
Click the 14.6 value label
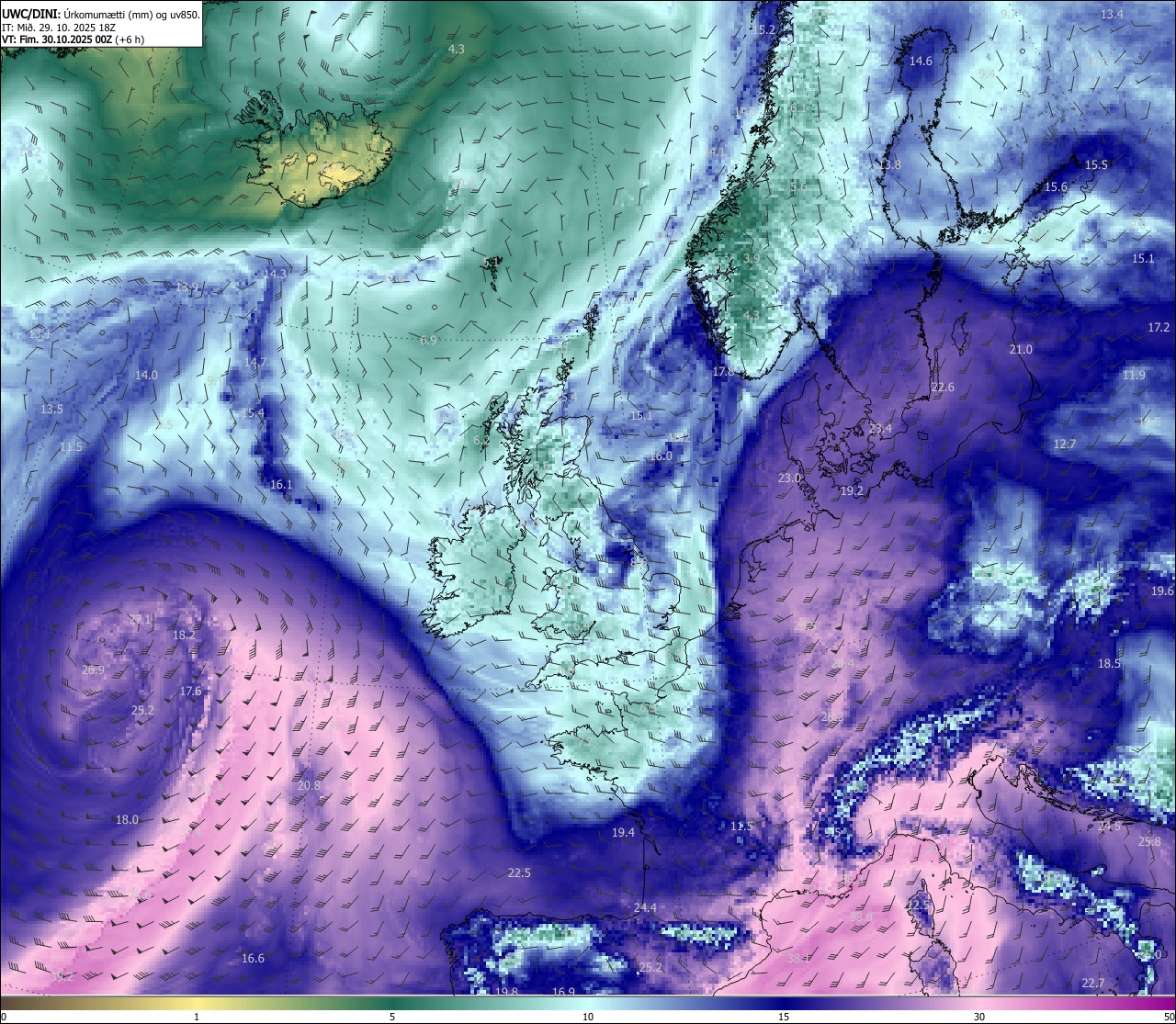[921, 62]
